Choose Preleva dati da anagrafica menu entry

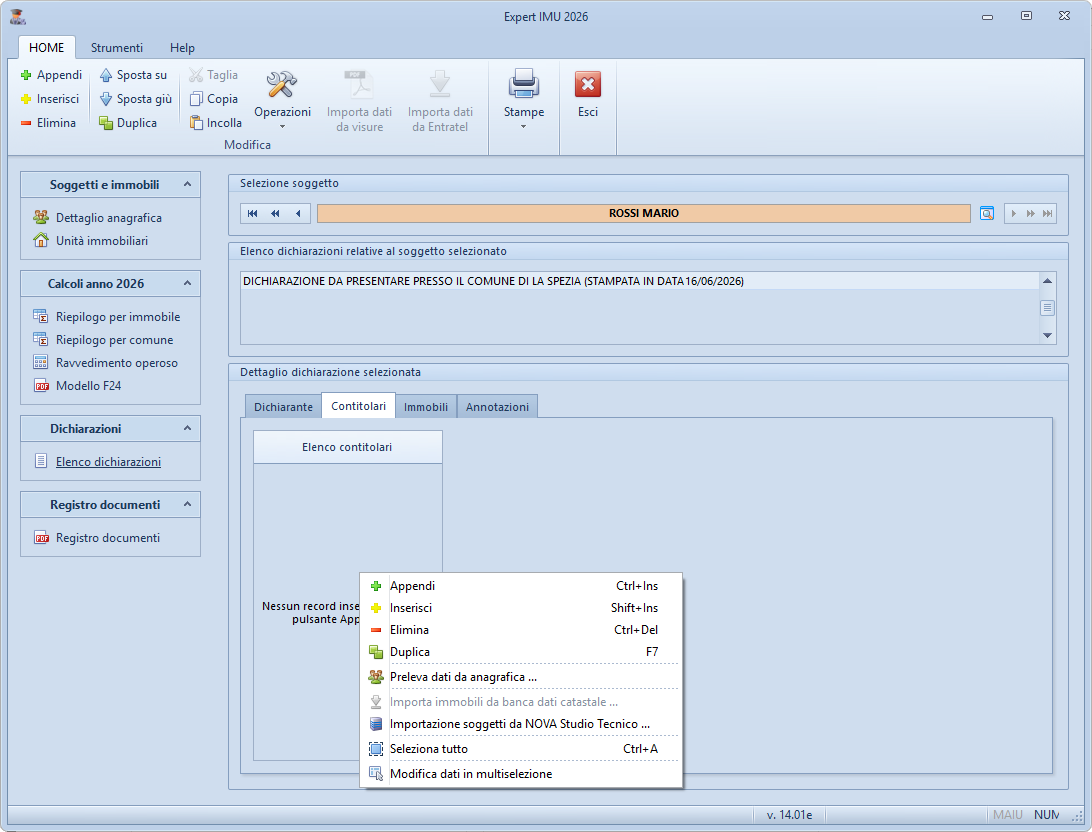pyautogui.click(x=463, y=677)
